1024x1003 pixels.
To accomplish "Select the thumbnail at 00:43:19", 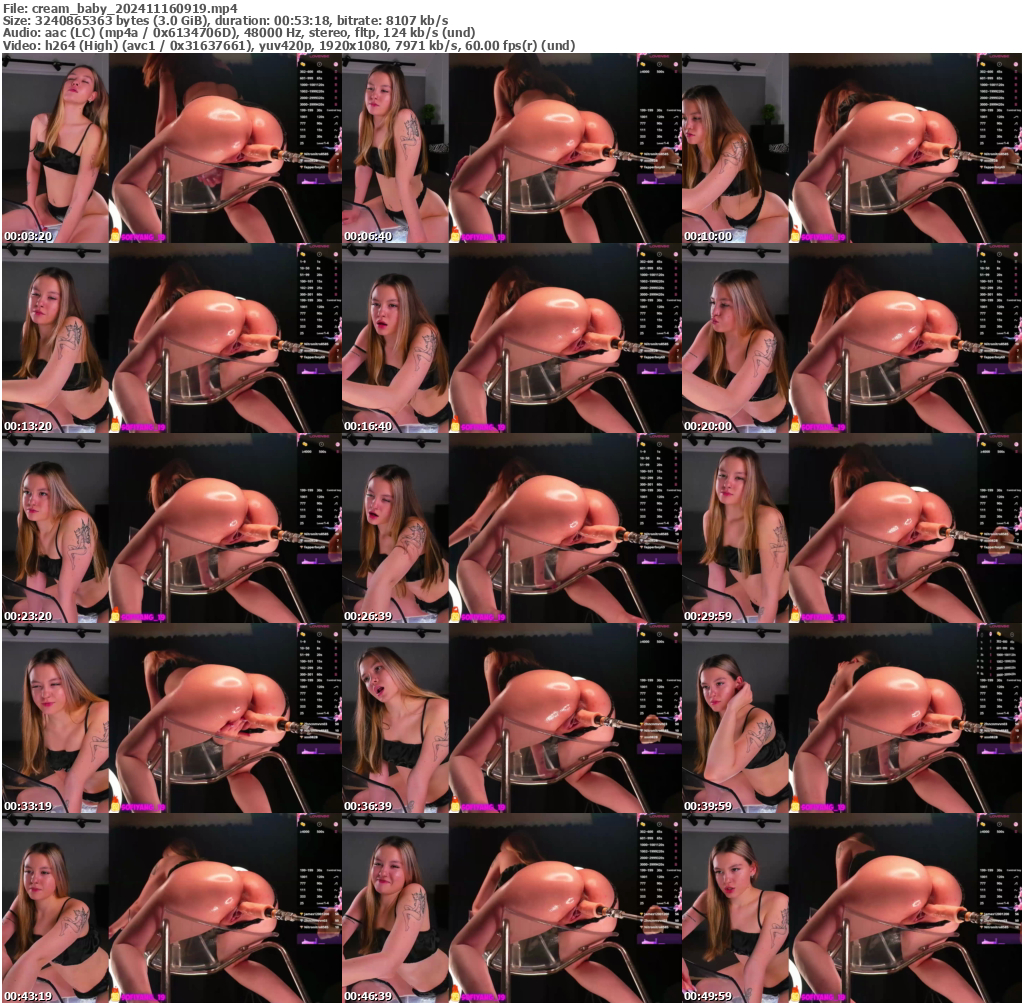I will (x=171, y=908).
